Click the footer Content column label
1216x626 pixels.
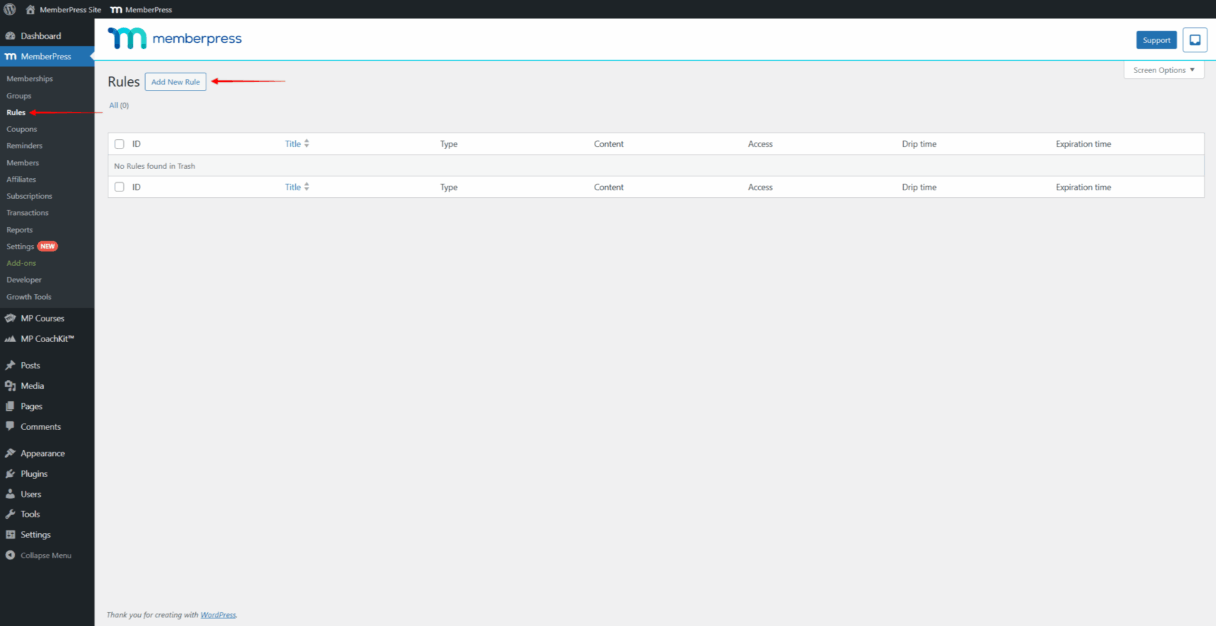click(x=609, y=187)
